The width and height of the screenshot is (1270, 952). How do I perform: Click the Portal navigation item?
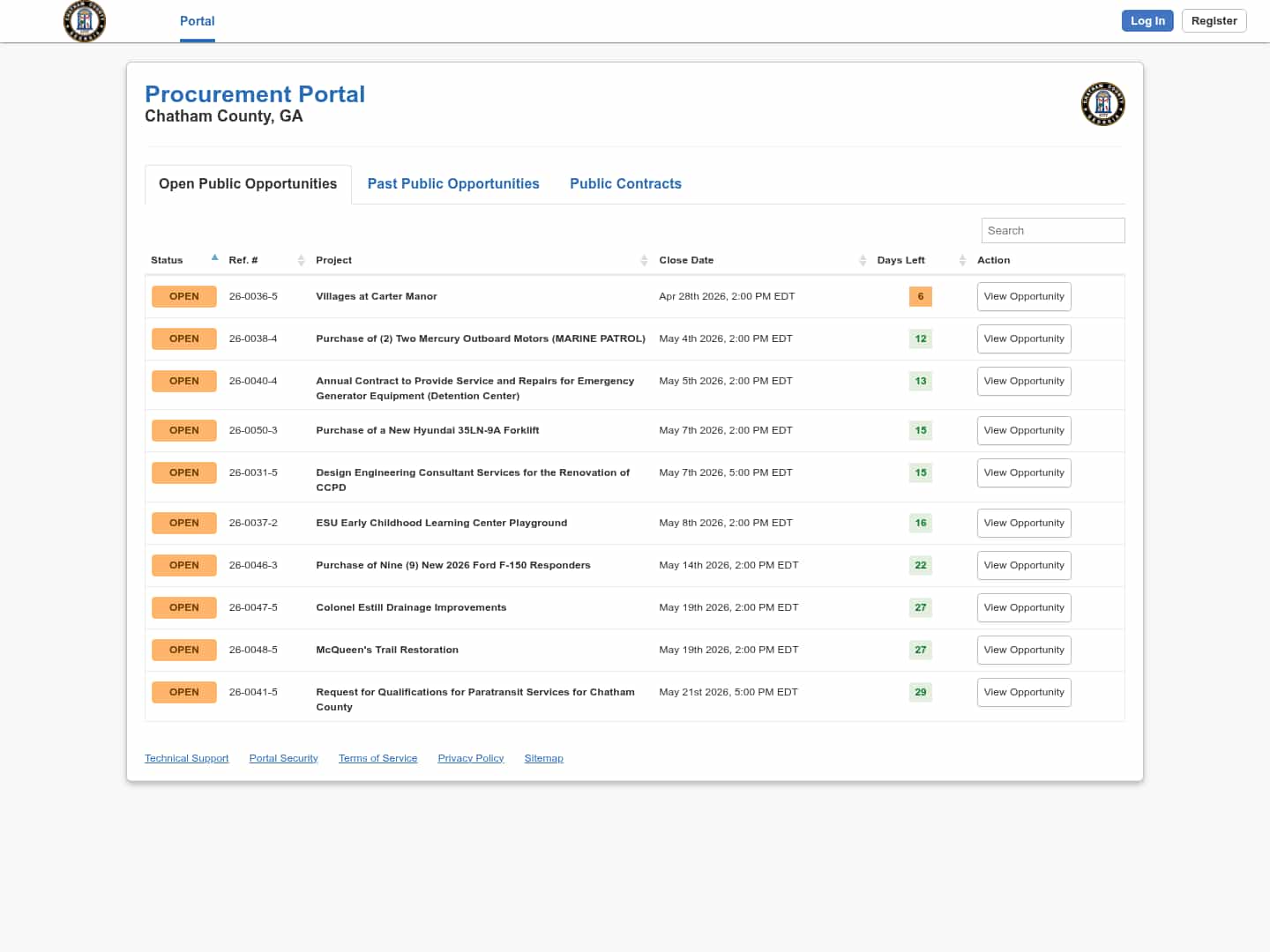[x=197, y=21]
